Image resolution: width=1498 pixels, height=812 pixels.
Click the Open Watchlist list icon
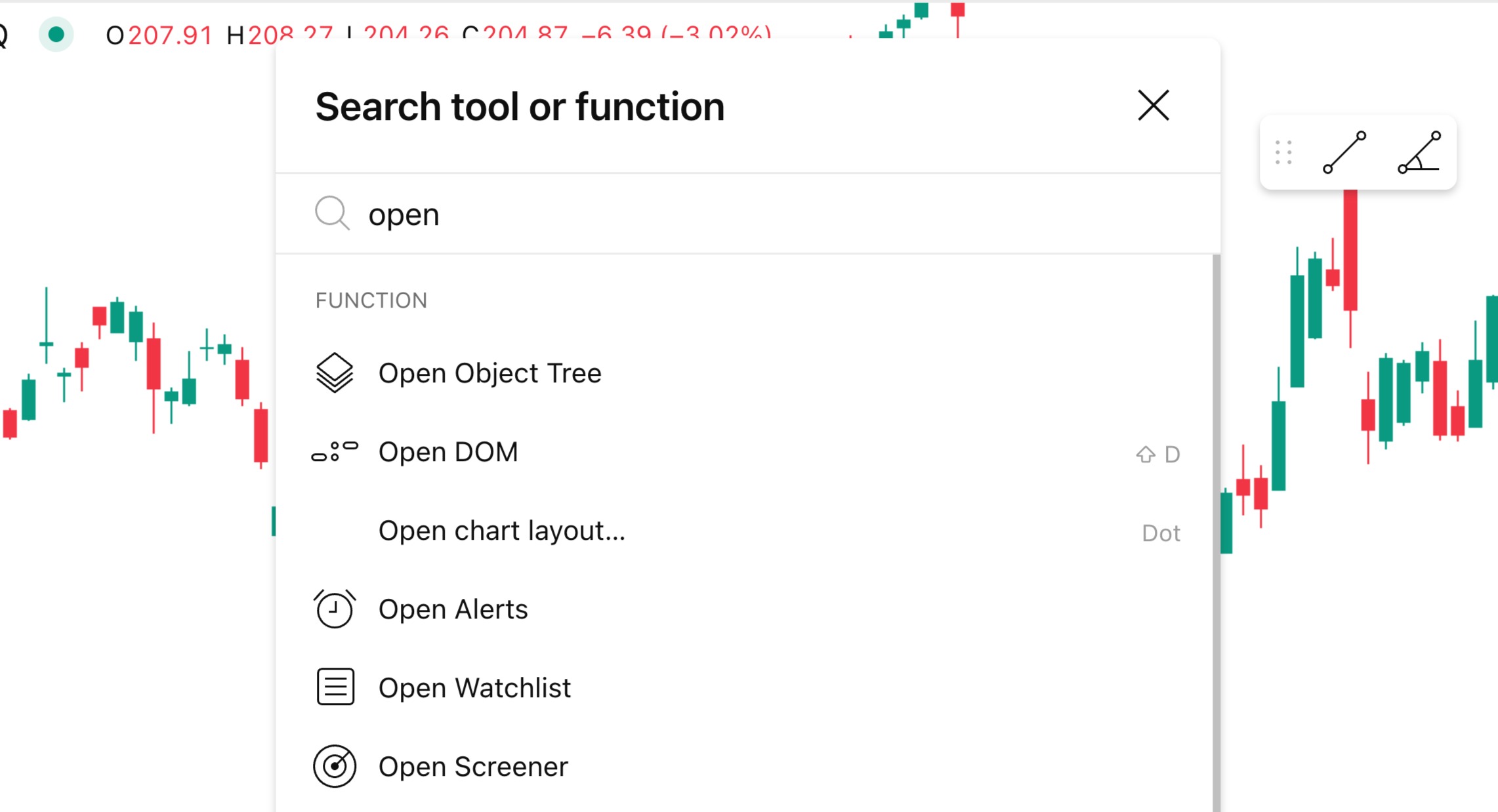point(335,687)
